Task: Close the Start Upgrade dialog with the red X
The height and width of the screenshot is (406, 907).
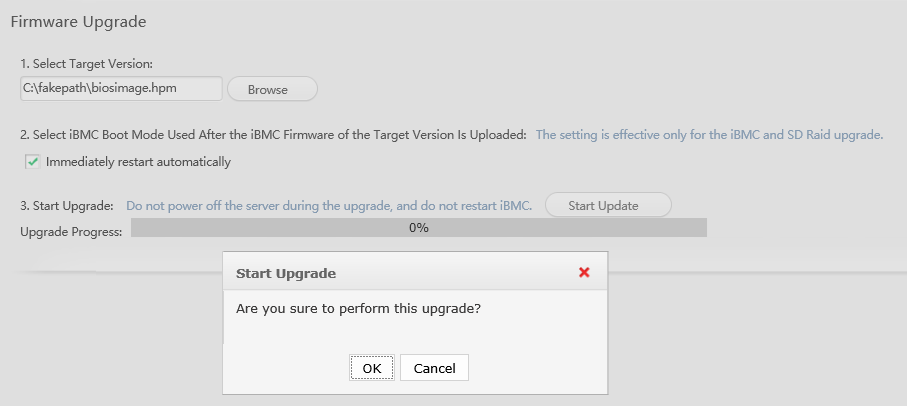Action: click(584, 272)
